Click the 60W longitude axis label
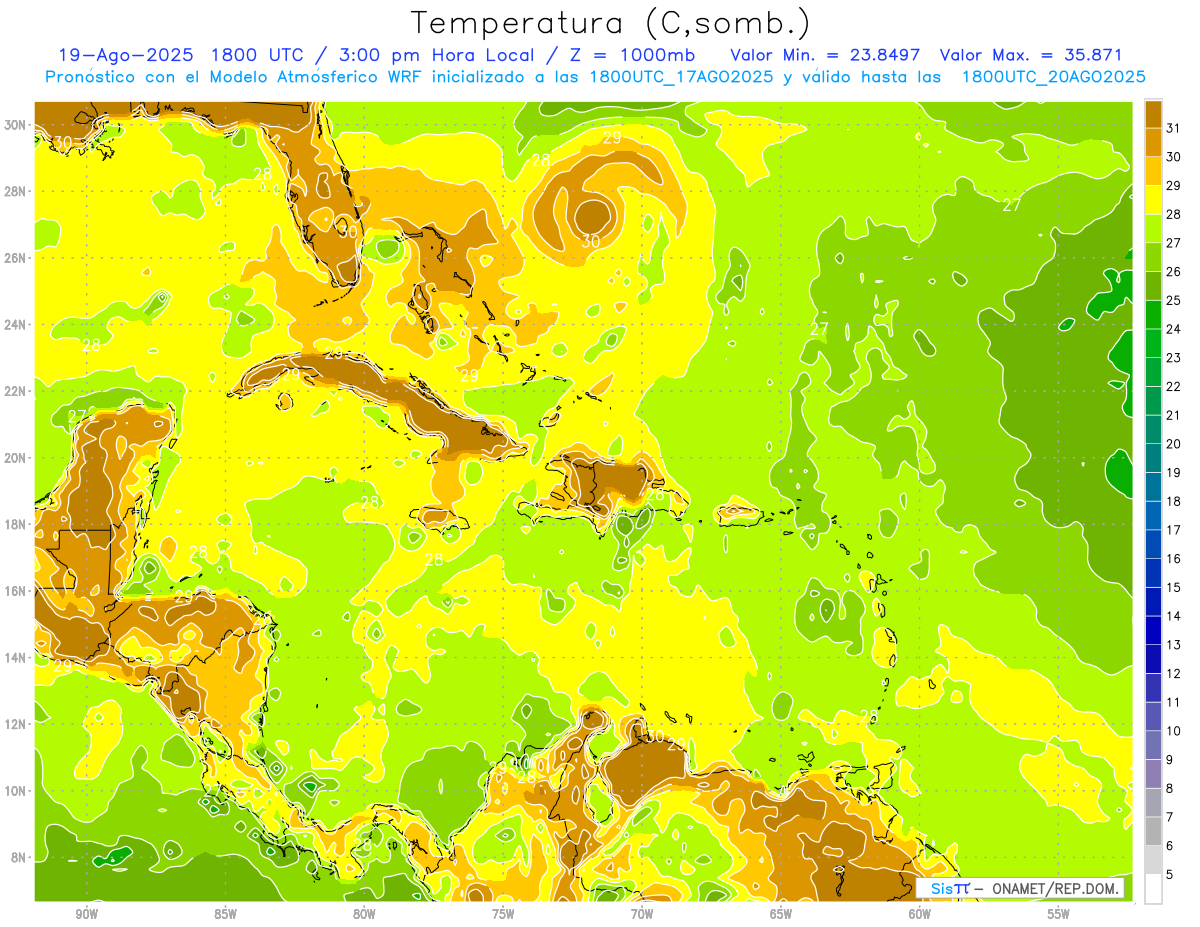Image resolution: width=1200 pixels, height=927 pixels. 920,914
